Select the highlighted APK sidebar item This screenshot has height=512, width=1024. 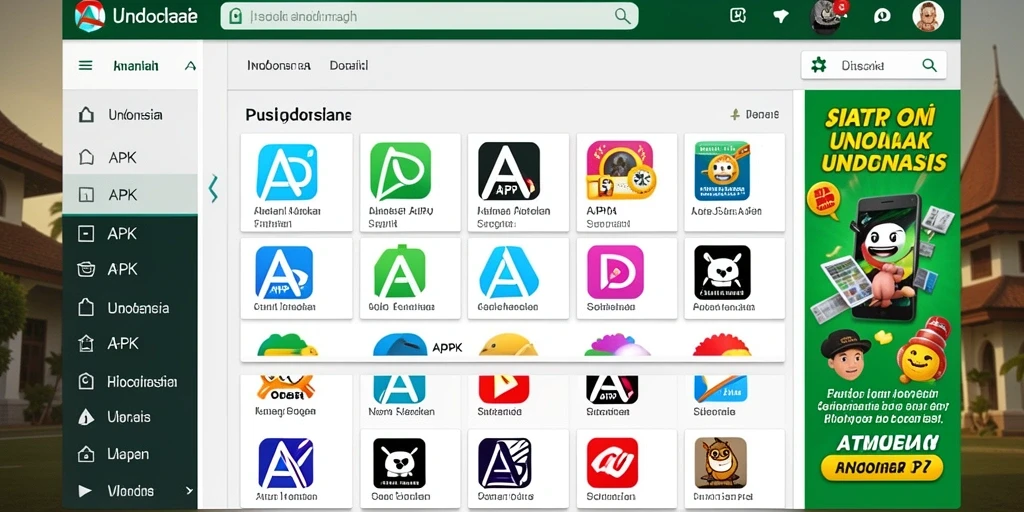pyautogui.click(x=130, y=195)
